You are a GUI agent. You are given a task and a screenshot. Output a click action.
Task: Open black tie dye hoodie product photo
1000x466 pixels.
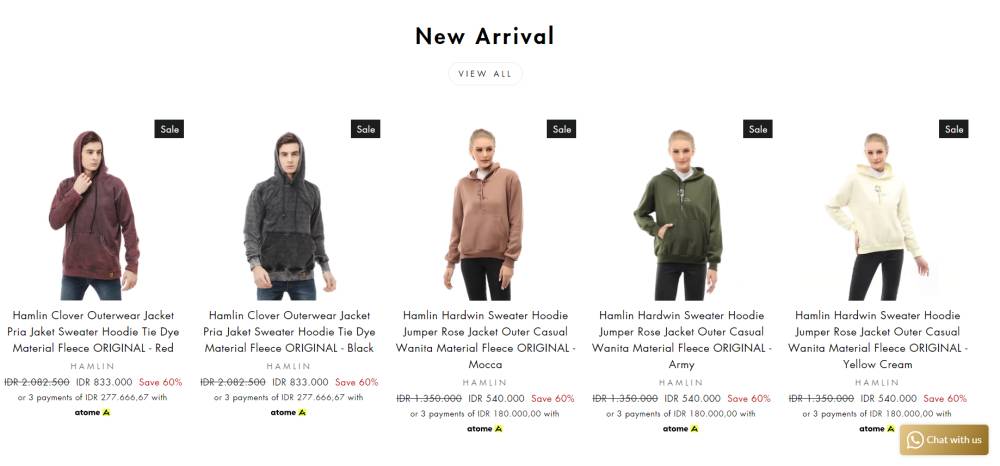(x=289, y=215)
